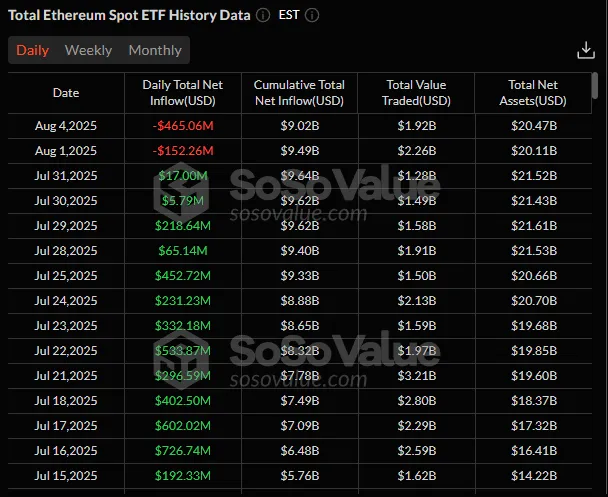
Task: Switch to the Daily tab
Action: point(32,50)
